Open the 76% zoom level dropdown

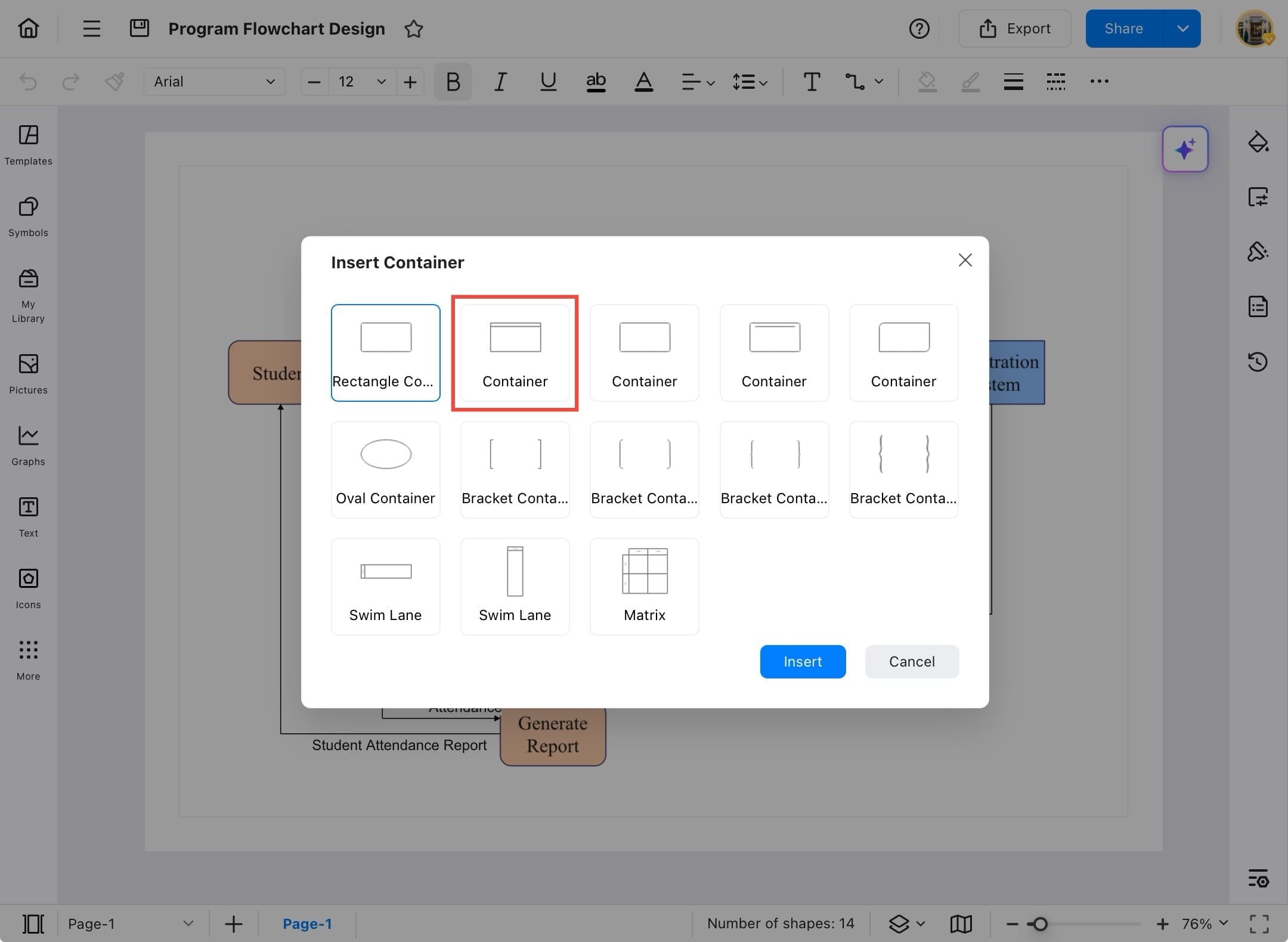(1205, 924)
